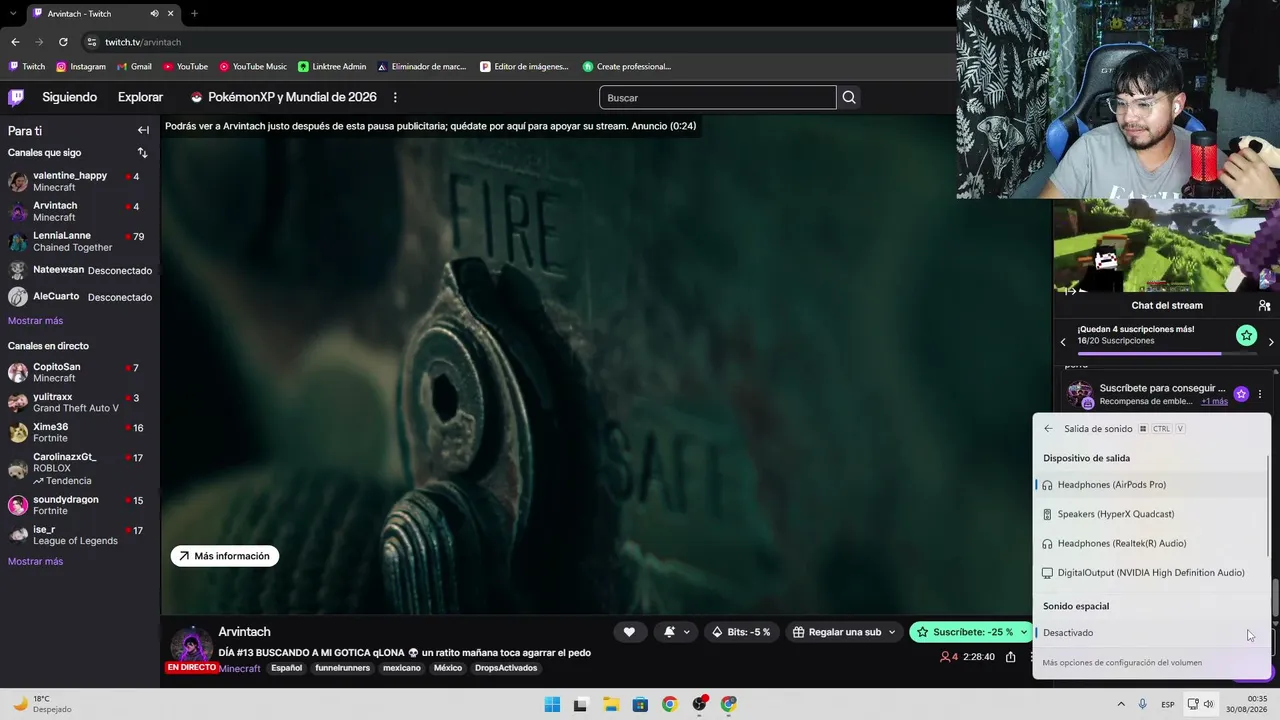Go to previous subscription goal banner
Viewport: 1280px width, 720px height.
coord(1063,342)
